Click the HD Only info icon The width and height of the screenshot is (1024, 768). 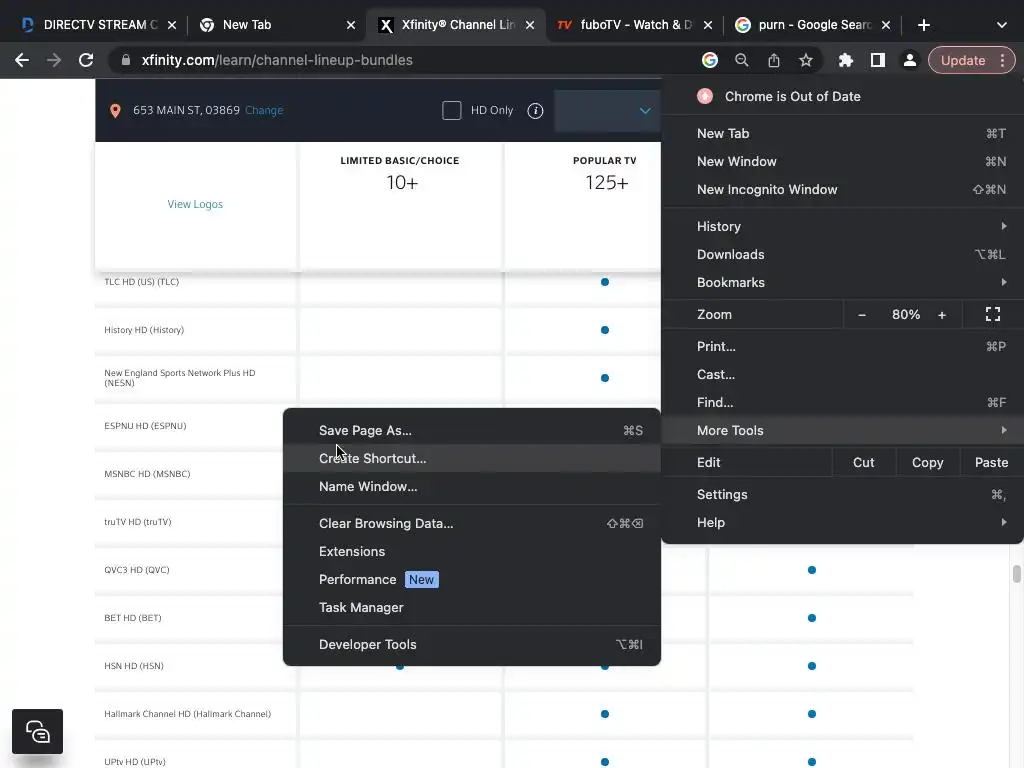[x=535, y=110]
